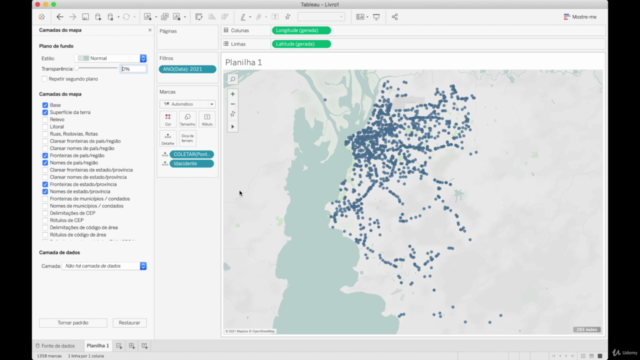Image resolution: width=640 pixels, height=360 pixels.
Task: Click the show mark labels T icon
Action: tap(275, 17)
